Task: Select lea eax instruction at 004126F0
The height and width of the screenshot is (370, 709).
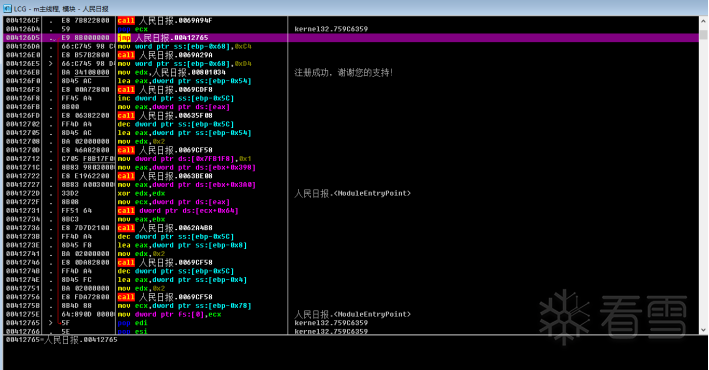Action: pos(184,81)
